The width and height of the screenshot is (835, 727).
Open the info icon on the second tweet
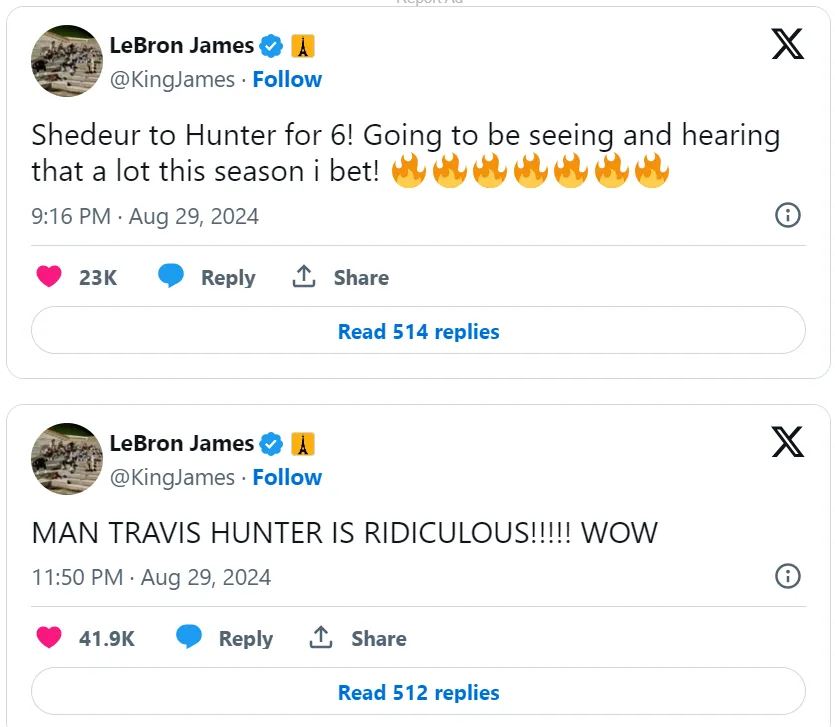pyautogui.click(x=788, y=577)
